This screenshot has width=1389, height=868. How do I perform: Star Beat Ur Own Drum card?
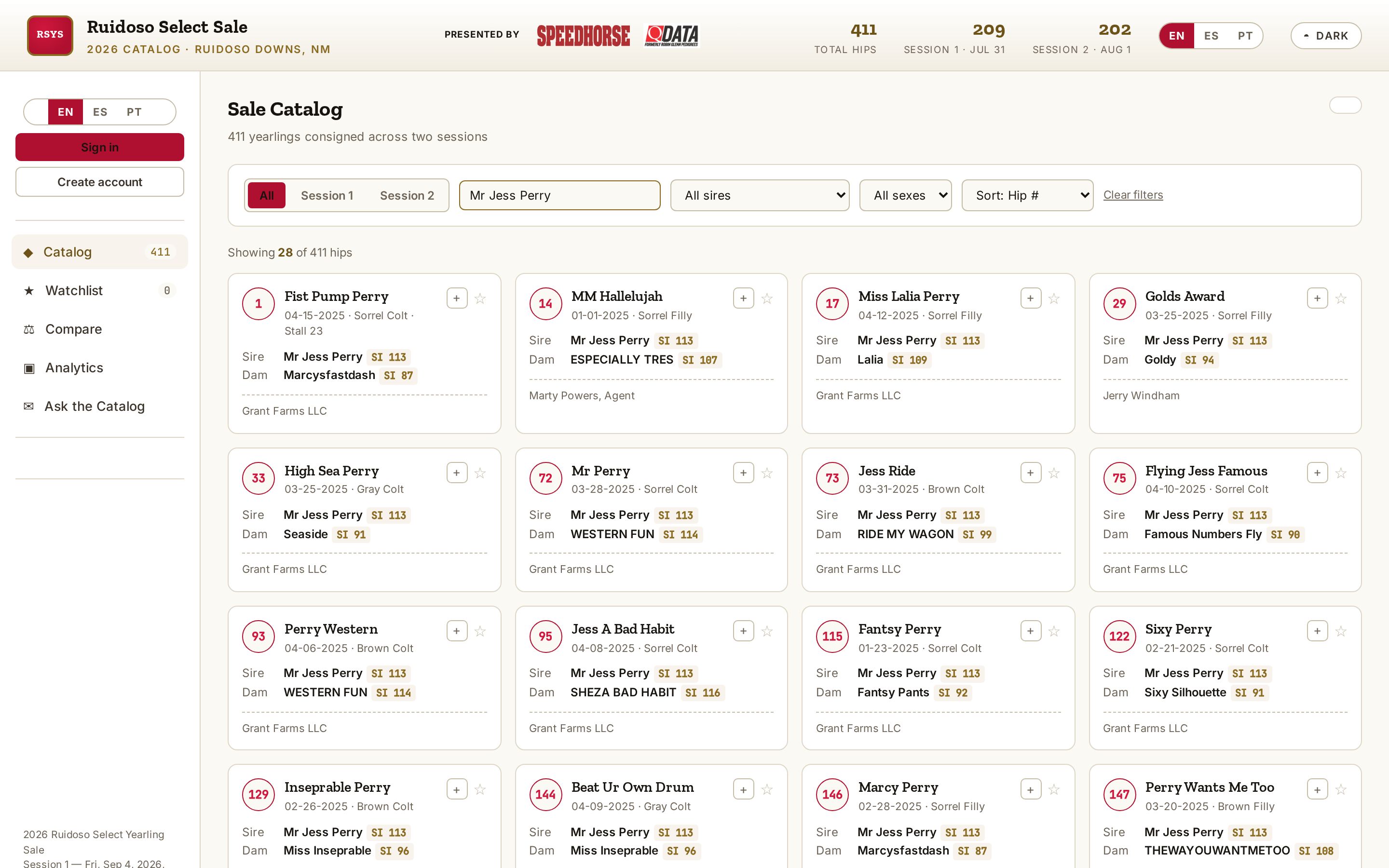(767, 790)
